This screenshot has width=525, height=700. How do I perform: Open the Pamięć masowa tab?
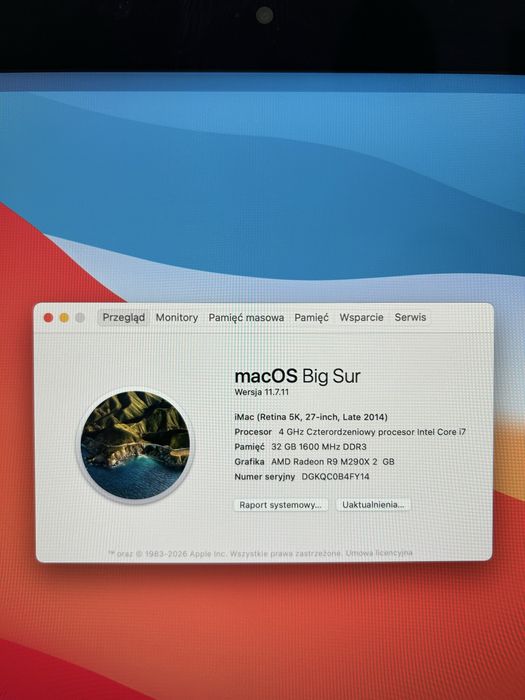pyautogui.click(x=246, y=317)
